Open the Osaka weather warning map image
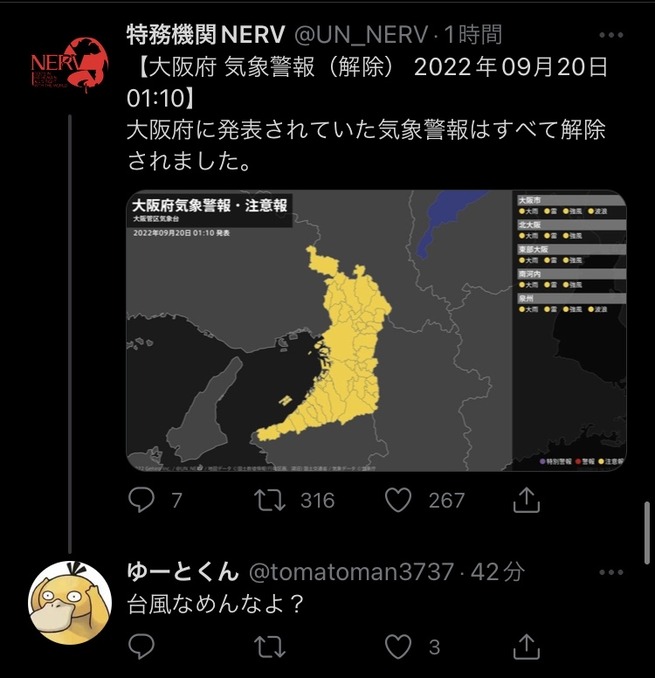 pos(376,330)
